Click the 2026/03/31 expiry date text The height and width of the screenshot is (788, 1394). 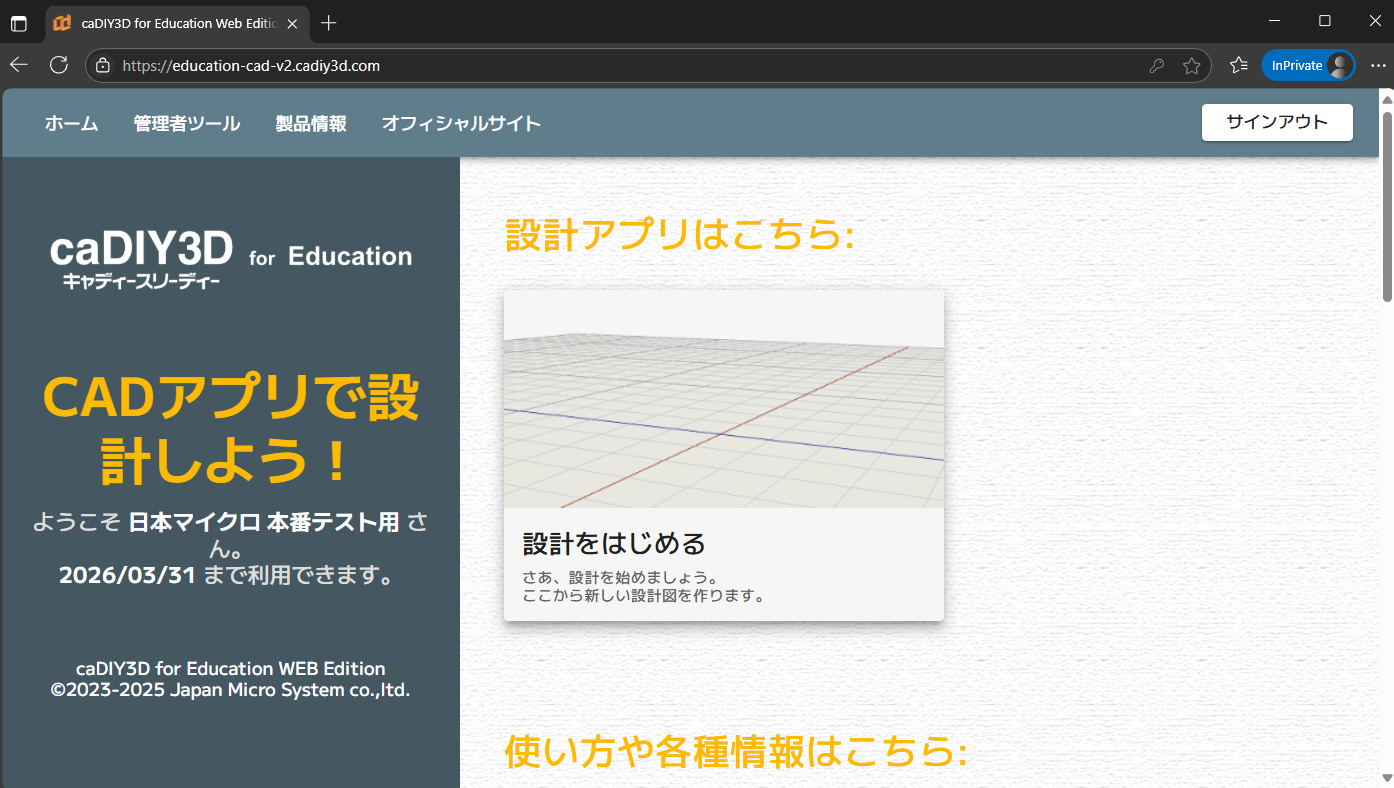tap(129, 575)
